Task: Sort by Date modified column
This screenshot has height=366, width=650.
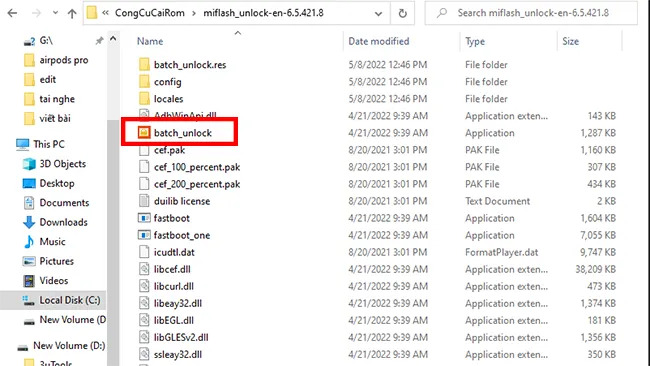Action: (x=378, y=41)
